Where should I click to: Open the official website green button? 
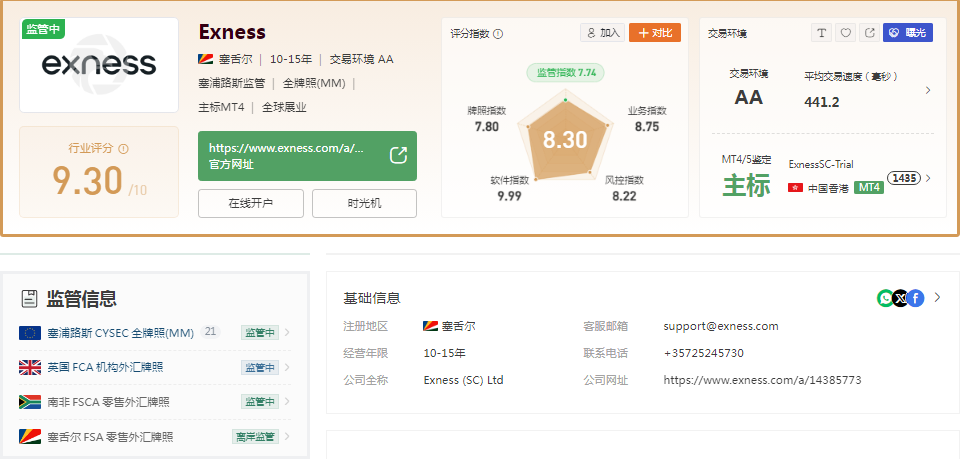pos(307,156)
